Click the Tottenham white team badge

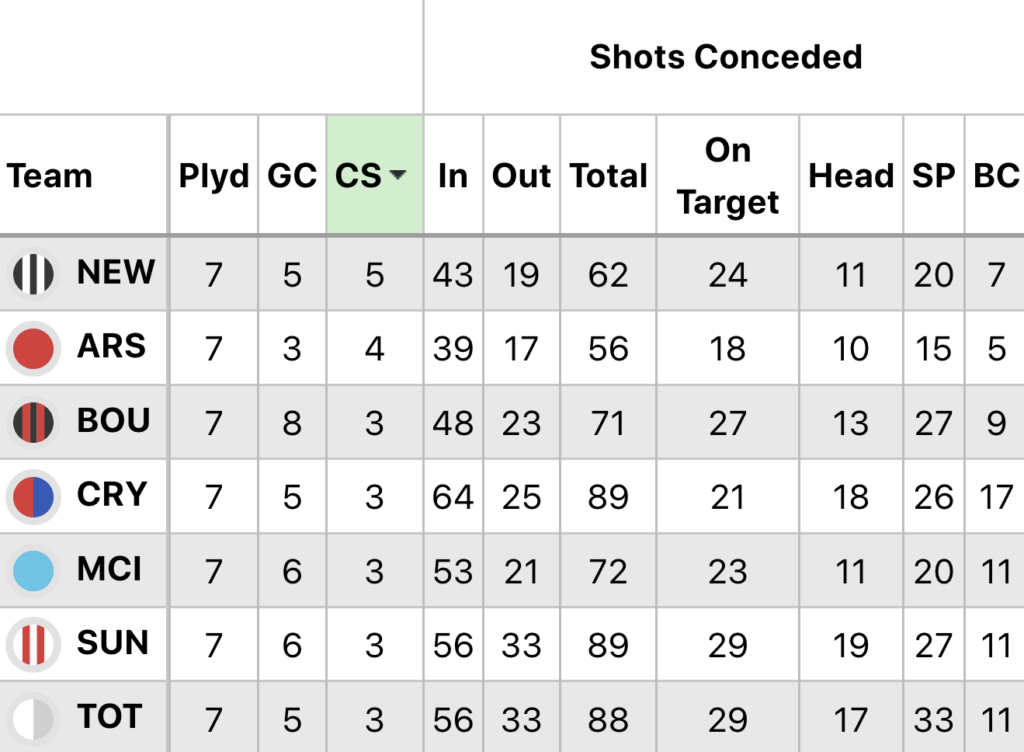pos(34,718)
